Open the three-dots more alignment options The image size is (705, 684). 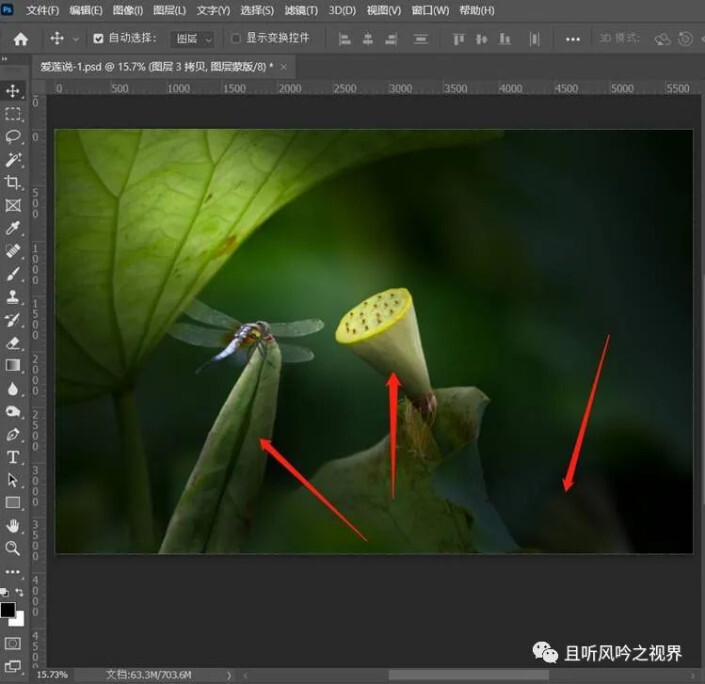point(572,39)
